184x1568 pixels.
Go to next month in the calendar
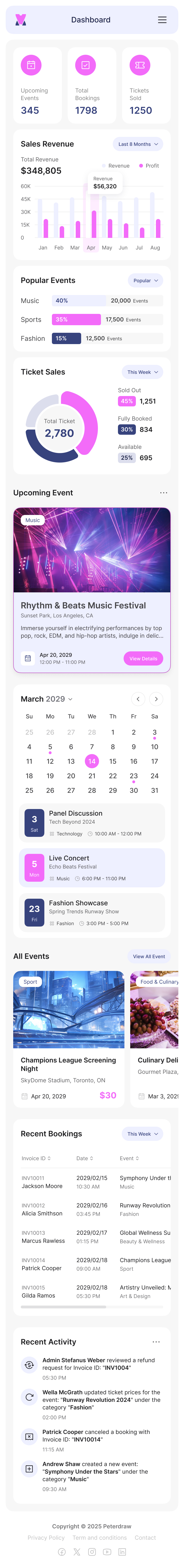point(156,699)
